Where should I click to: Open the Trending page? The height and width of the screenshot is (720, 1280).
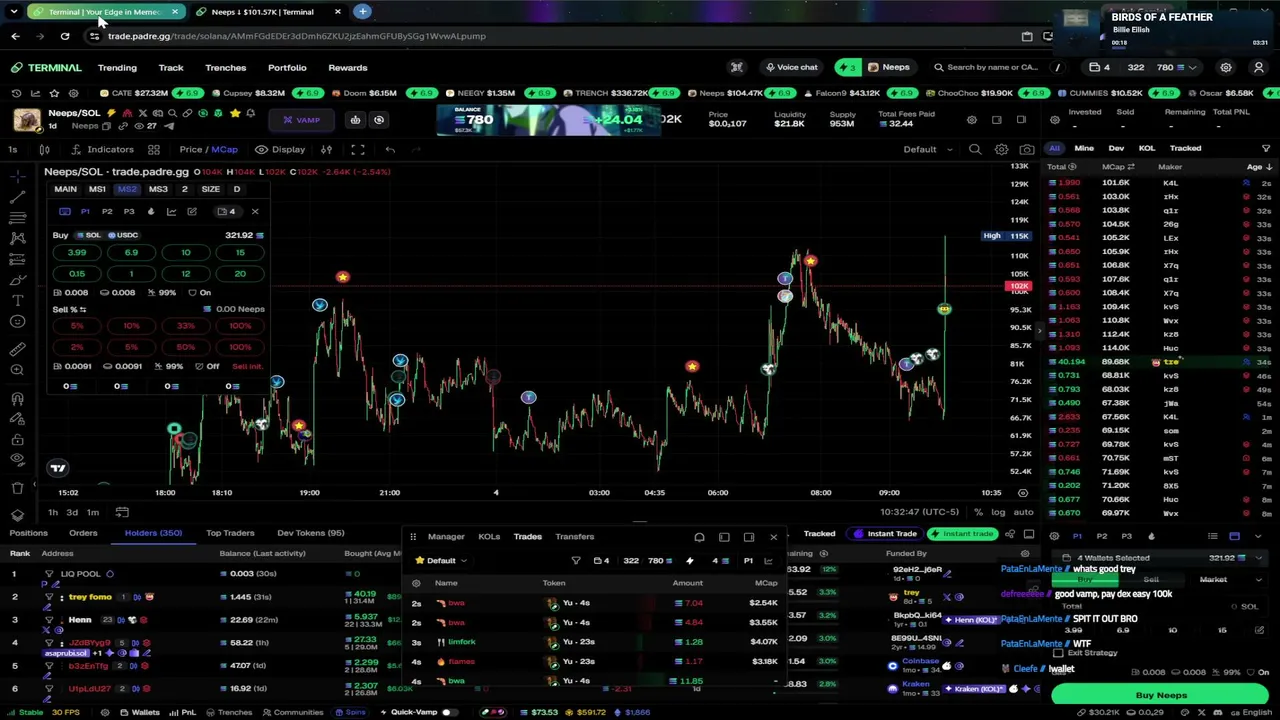(x=117, y=68)
